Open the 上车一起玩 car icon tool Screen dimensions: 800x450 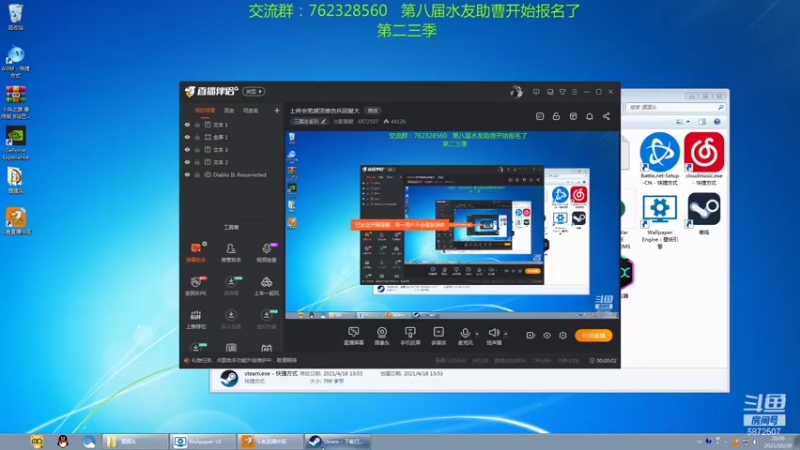(266, 286)
